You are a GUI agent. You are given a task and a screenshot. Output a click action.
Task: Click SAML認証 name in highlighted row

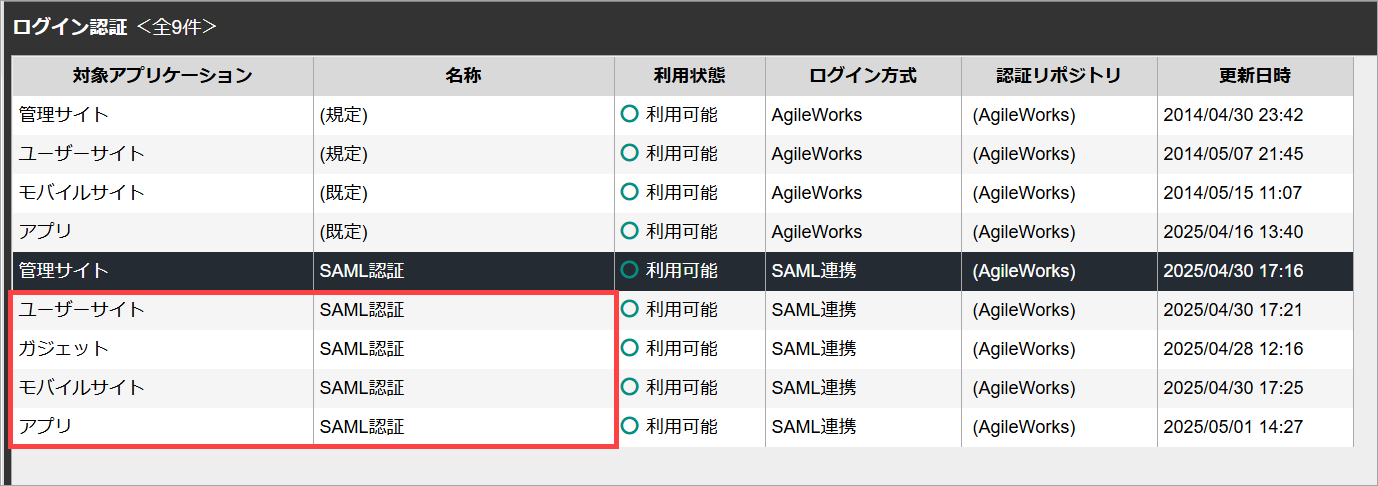(x=362, y=271)
